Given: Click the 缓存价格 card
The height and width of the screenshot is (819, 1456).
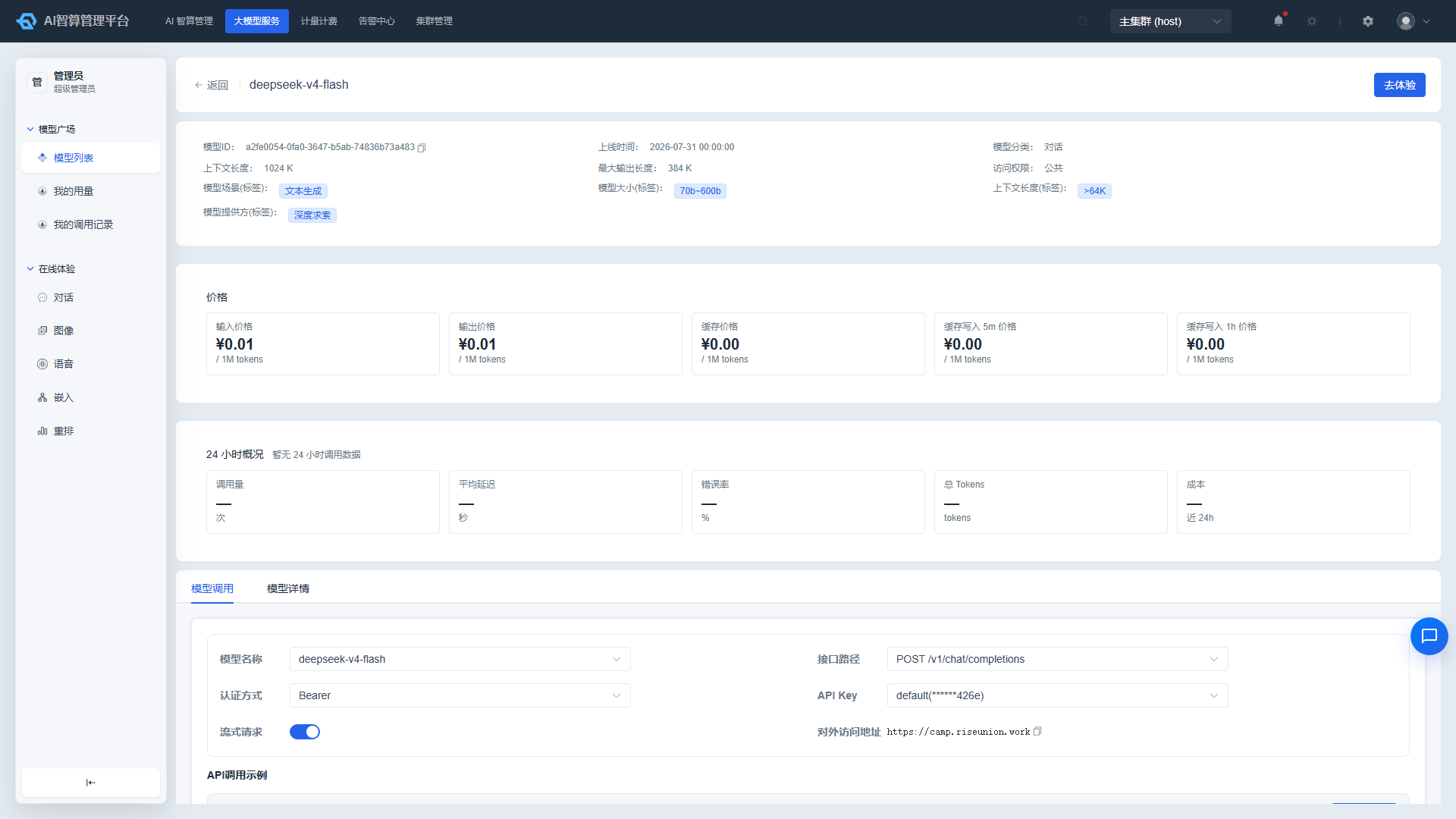Looking at the screenshot, I should tap(808, 344).
